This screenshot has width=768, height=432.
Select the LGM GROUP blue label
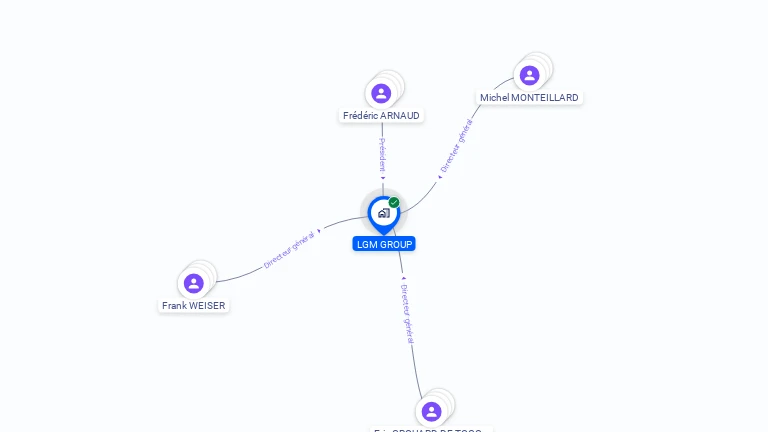click(384, 244)
